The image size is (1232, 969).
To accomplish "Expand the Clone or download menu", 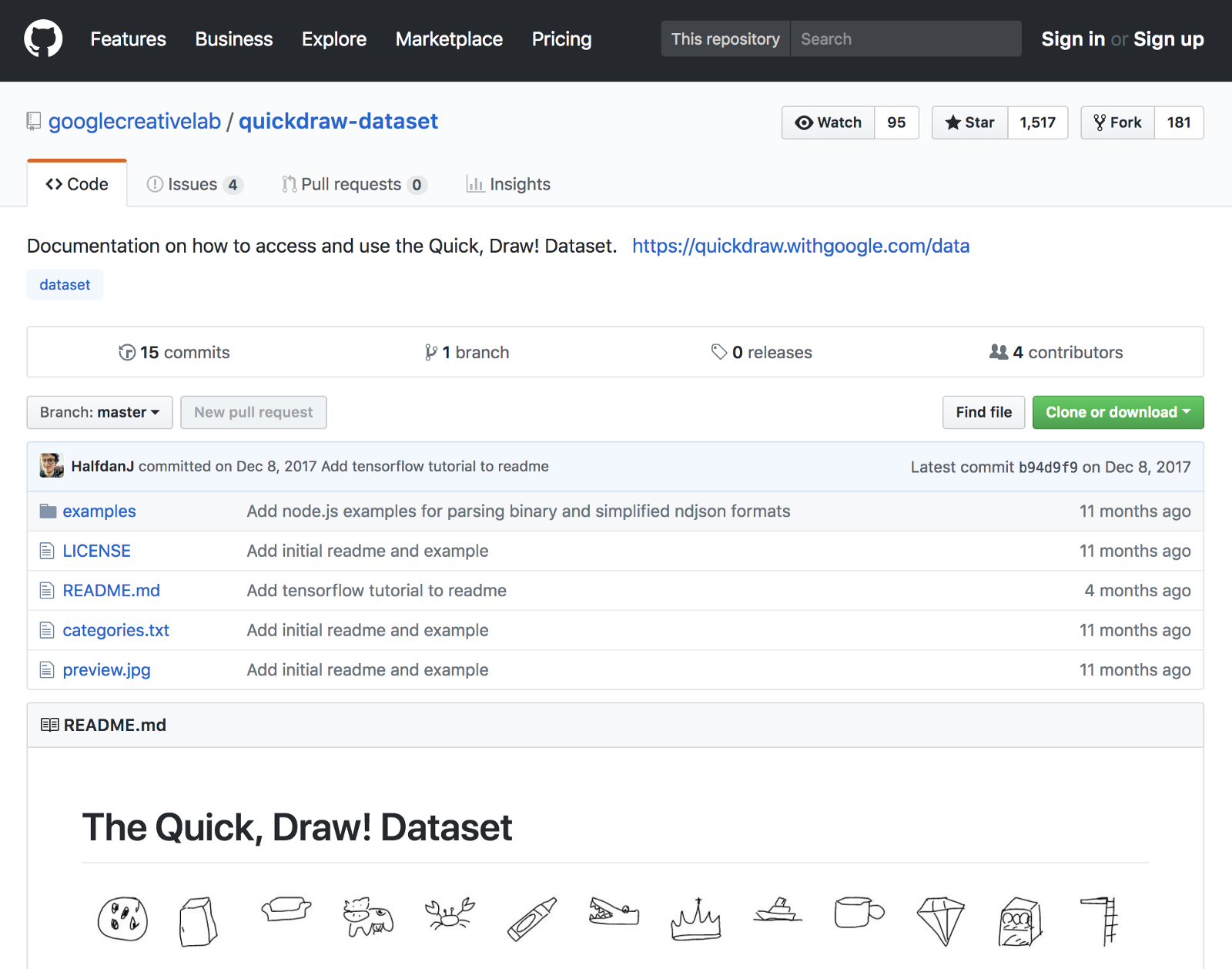I will 1117,413.
